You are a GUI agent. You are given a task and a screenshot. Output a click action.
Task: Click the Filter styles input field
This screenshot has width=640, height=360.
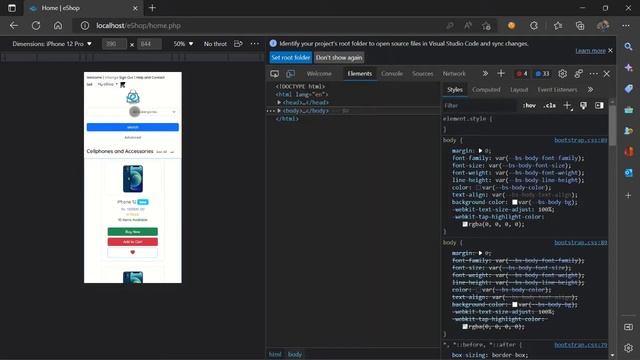pos(480,106)
